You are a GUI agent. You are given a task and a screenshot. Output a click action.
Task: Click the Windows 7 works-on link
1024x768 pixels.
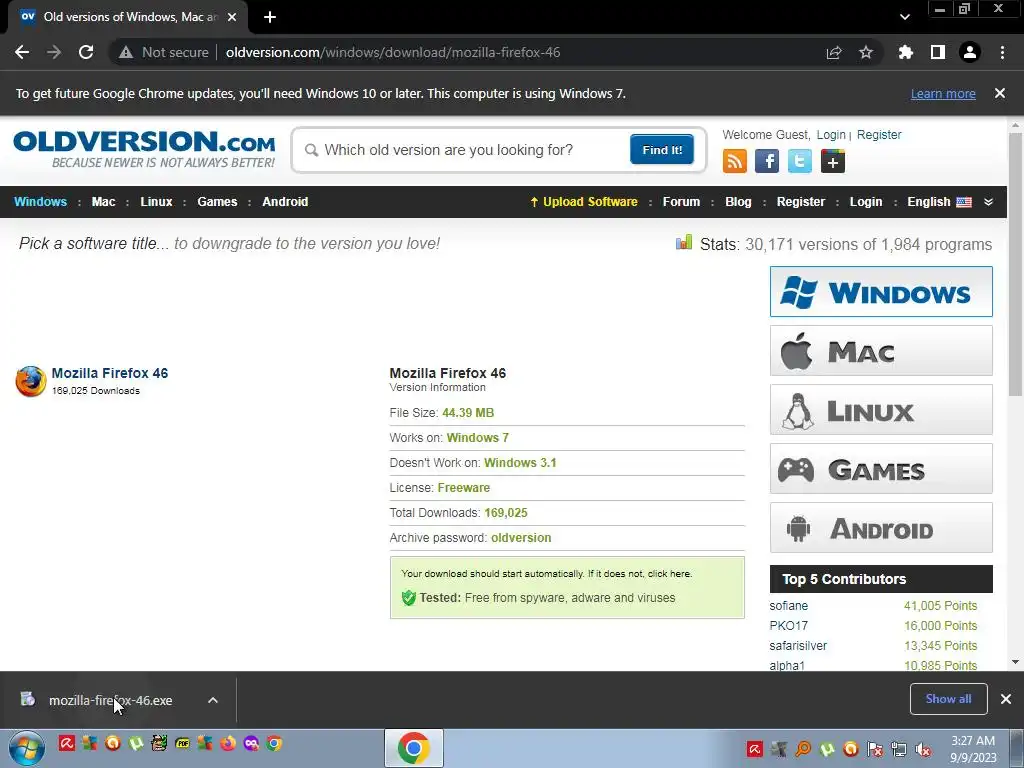[x=477, y=438]
